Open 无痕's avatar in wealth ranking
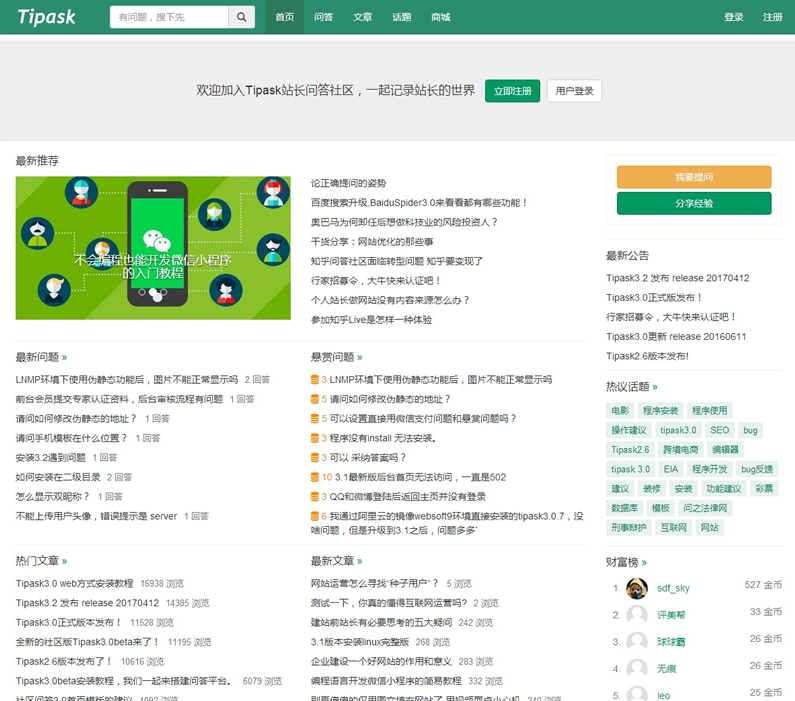 tap(637, 669)
